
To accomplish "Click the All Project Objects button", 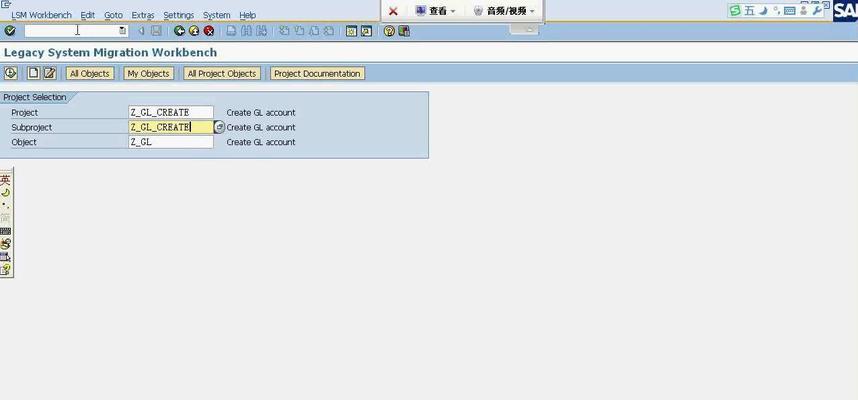I will point(222,73).
